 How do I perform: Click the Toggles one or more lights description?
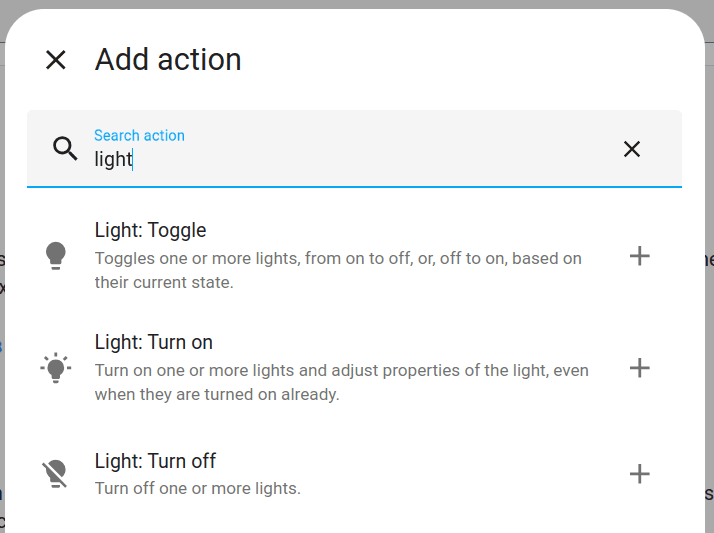[338, 270]
